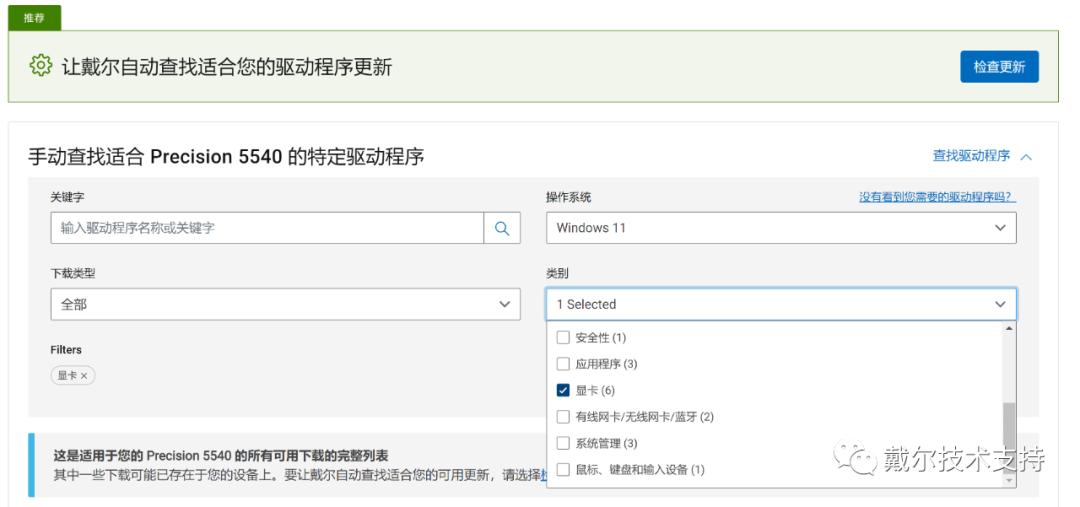Image resolution: width=1080 pixels, height=507 pixels.
Task: Check 有线网卡/无线网卡/蓝牙 (2) checkbox
Action: [563, 417]
